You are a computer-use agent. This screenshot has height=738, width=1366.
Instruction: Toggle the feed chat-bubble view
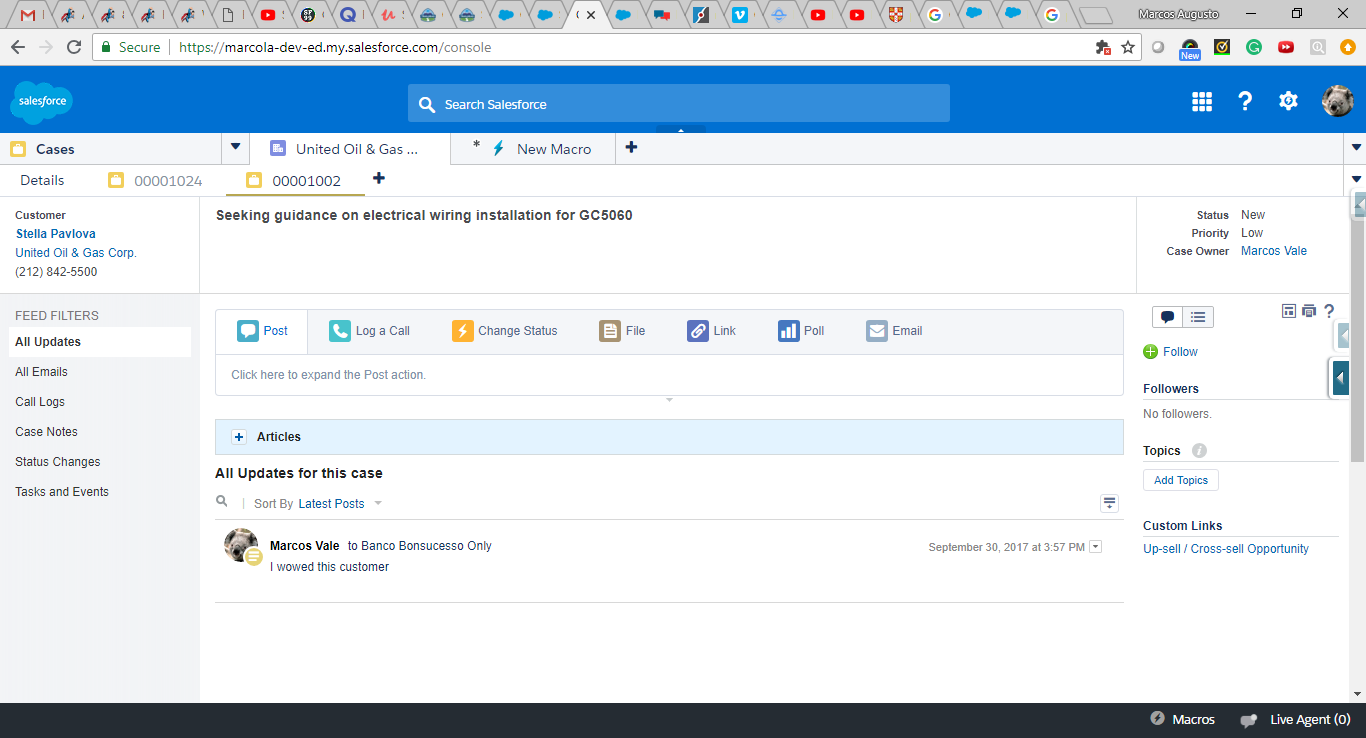[1167, 316]
